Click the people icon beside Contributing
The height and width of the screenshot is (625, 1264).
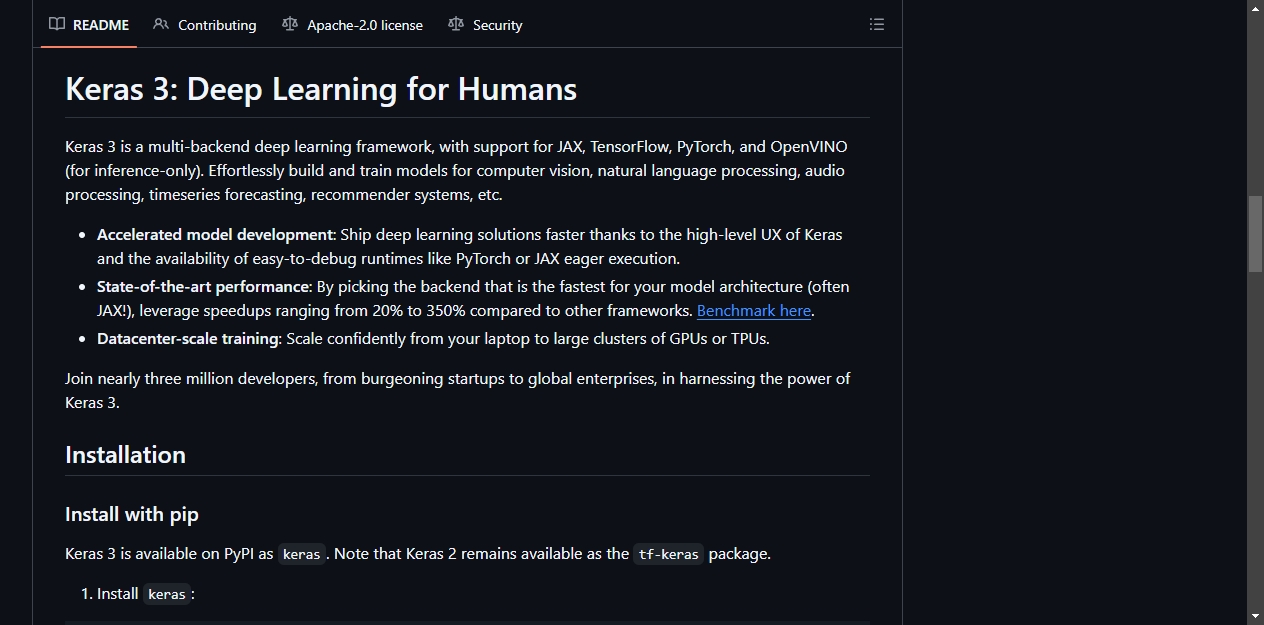tap(161, 24)
